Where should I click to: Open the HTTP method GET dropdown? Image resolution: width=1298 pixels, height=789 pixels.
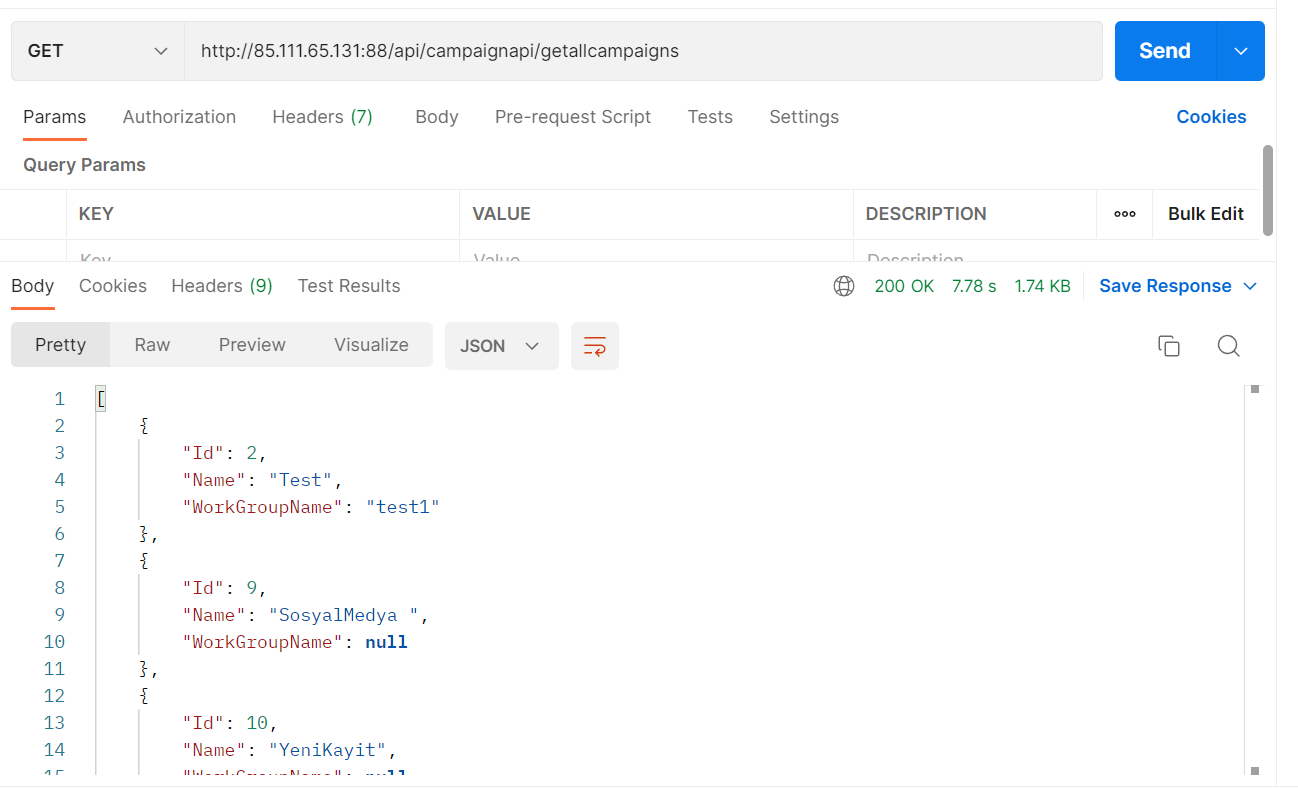point(97,51)
